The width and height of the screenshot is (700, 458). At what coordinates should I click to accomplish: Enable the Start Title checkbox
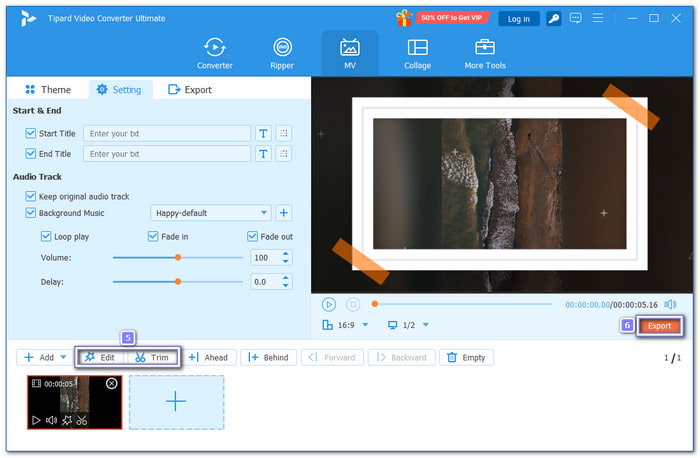click(x=30, y=133)
